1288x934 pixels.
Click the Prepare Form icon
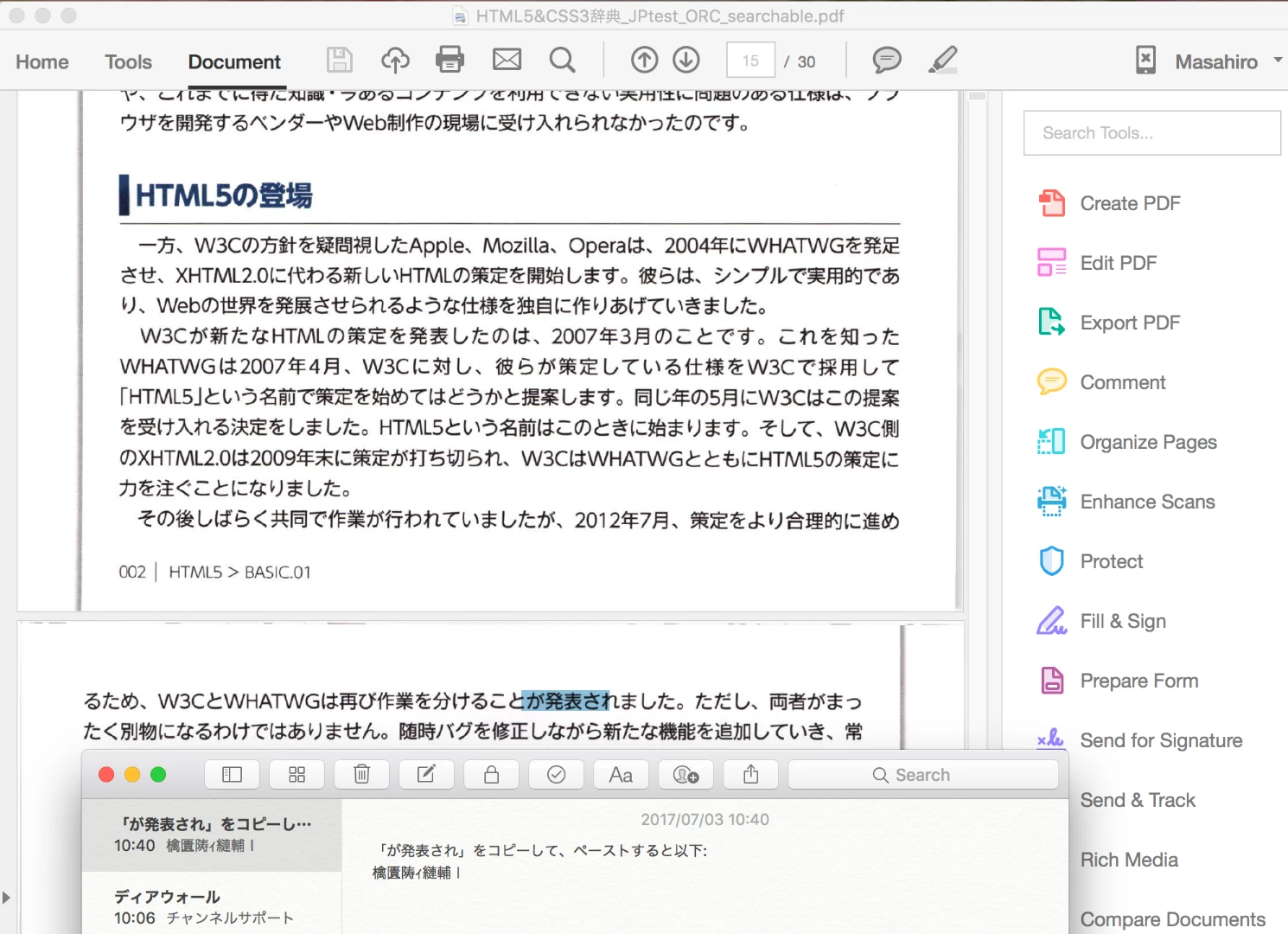coord(1051,681)
